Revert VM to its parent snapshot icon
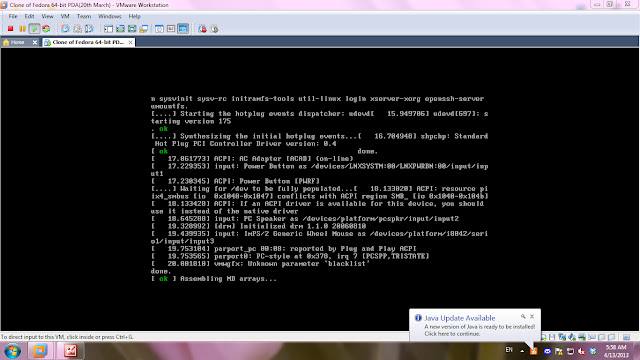This screenshot has height=360, width=640. [77, 29]
